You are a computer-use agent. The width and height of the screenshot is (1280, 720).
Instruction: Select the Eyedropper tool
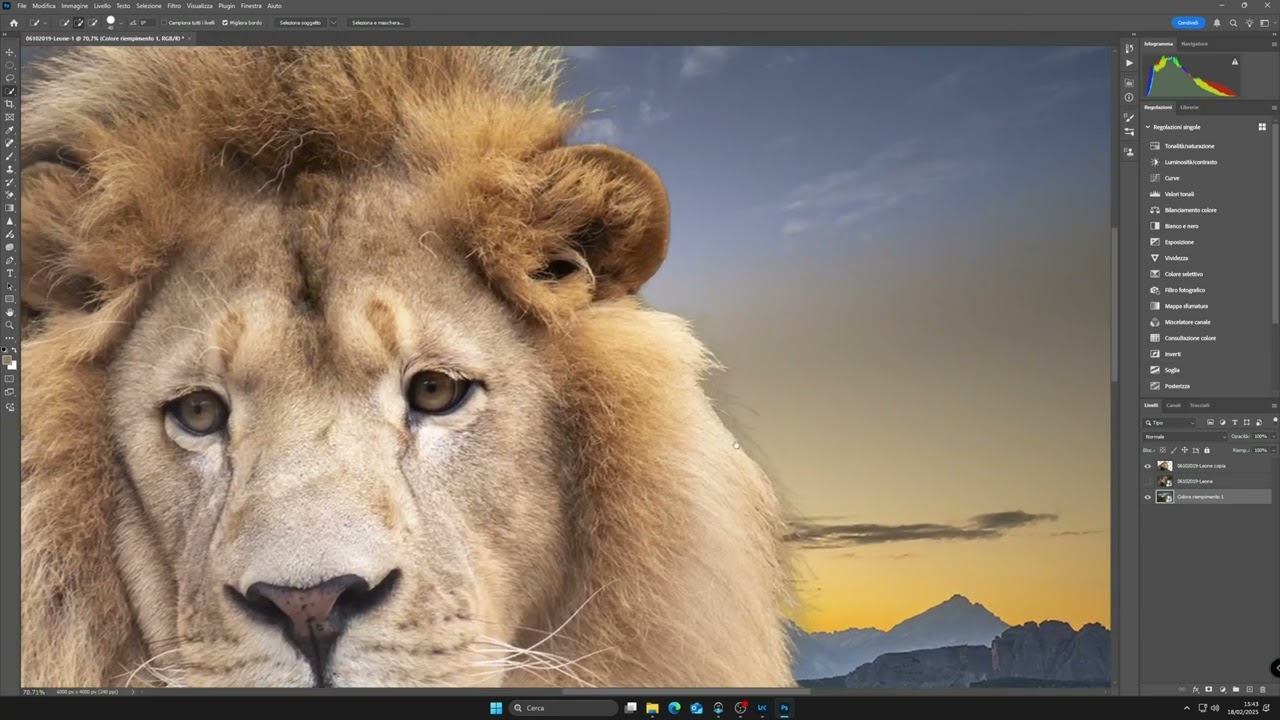coord(10,130)
